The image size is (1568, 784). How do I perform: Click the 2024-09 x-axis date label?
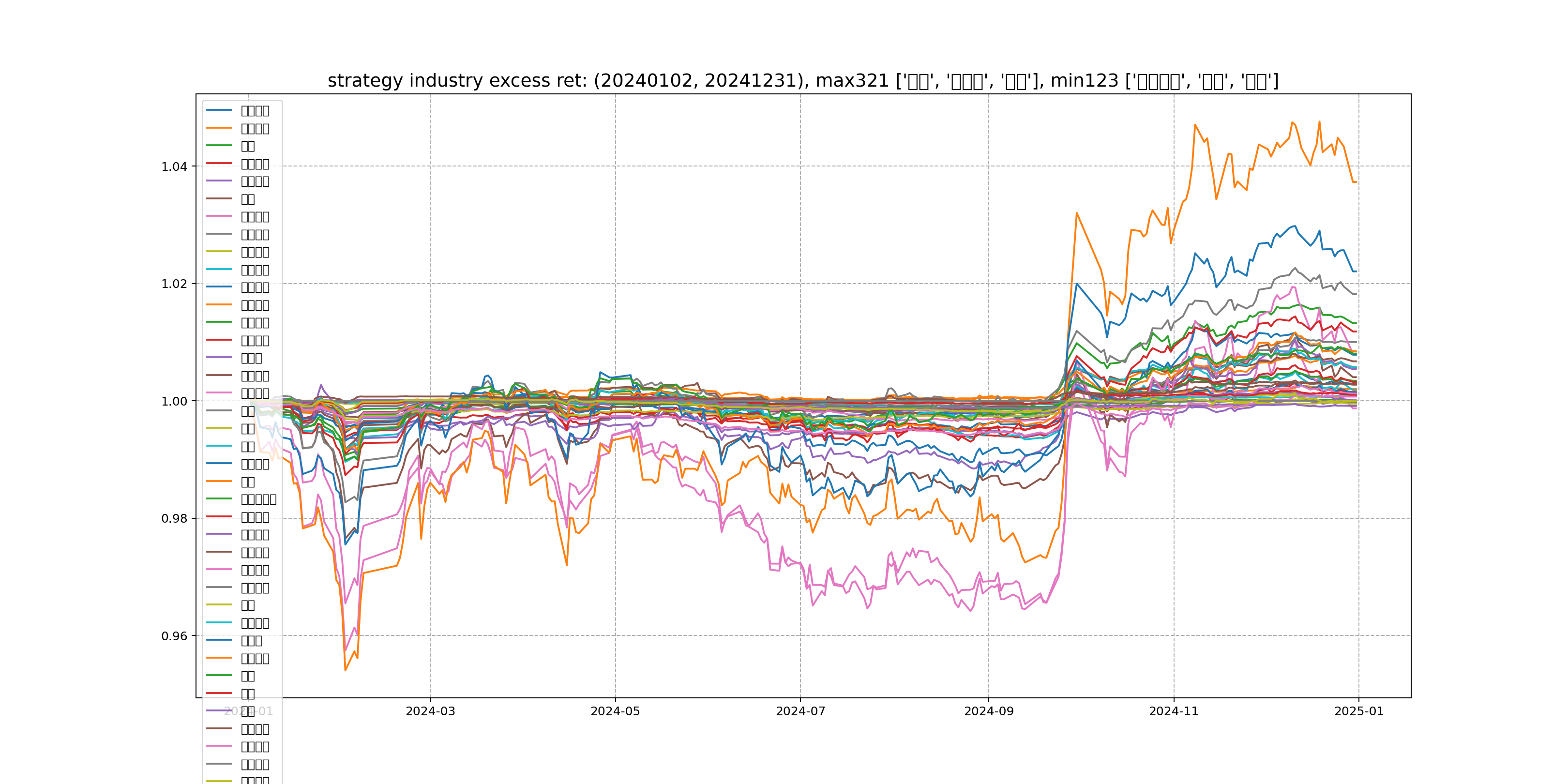(x=989, y=711)
